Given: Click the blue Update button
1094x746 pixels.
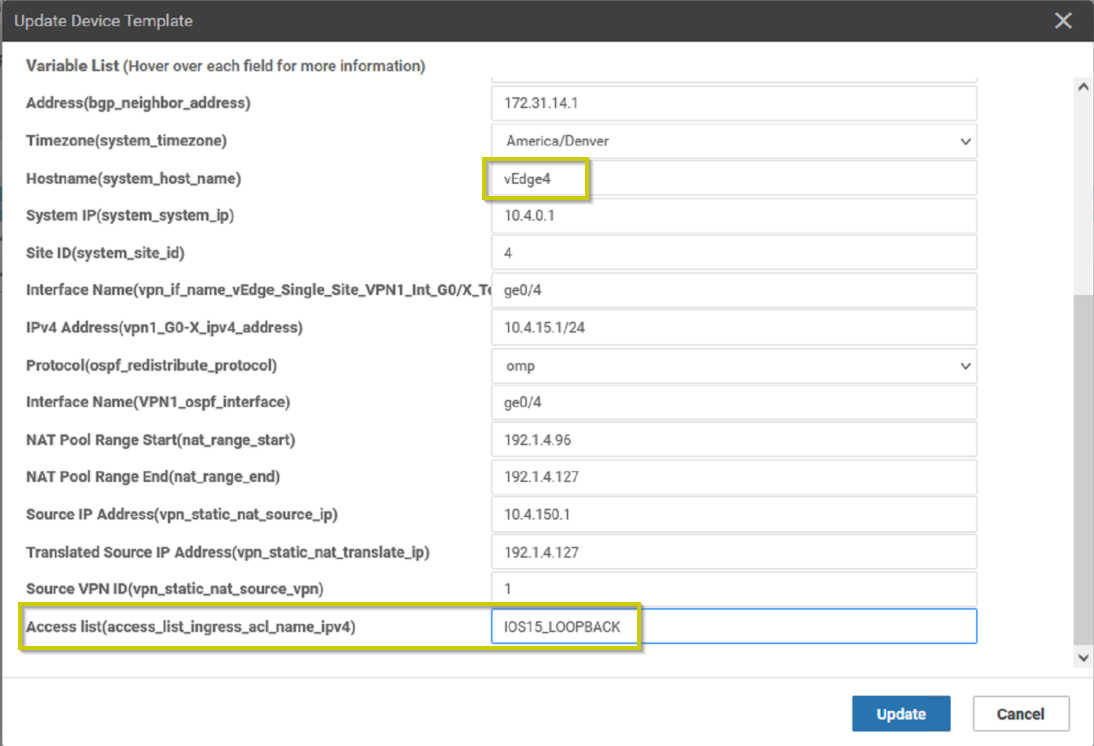Looking at the screenshot, I should click(x=901, y=713).
